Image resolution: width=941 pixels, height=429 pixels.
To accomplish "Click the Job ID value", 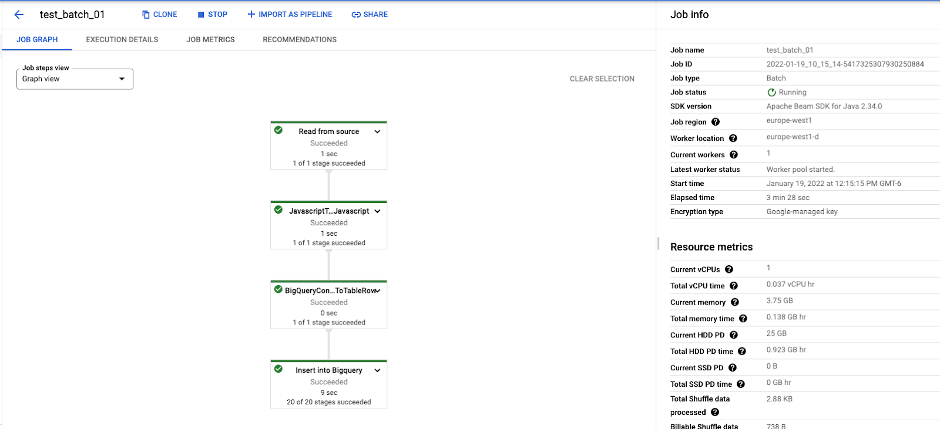I will 845,64.
